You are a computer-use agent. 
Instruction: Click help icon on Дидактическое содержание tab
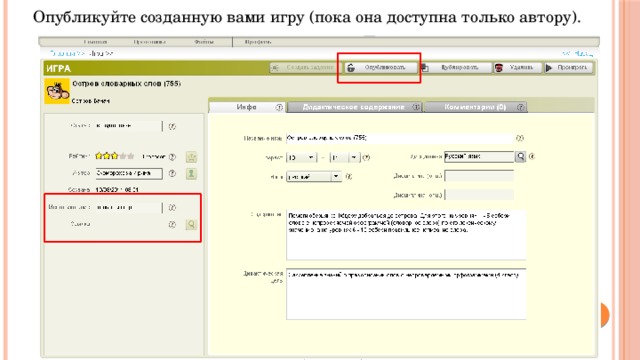click(x=416, y=107)
